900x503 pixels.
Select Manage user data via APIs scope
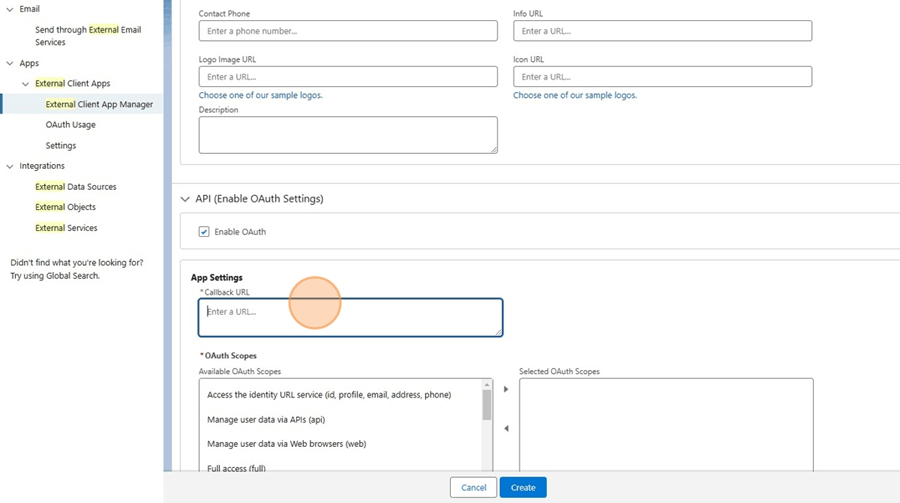(x=266, y=420)
